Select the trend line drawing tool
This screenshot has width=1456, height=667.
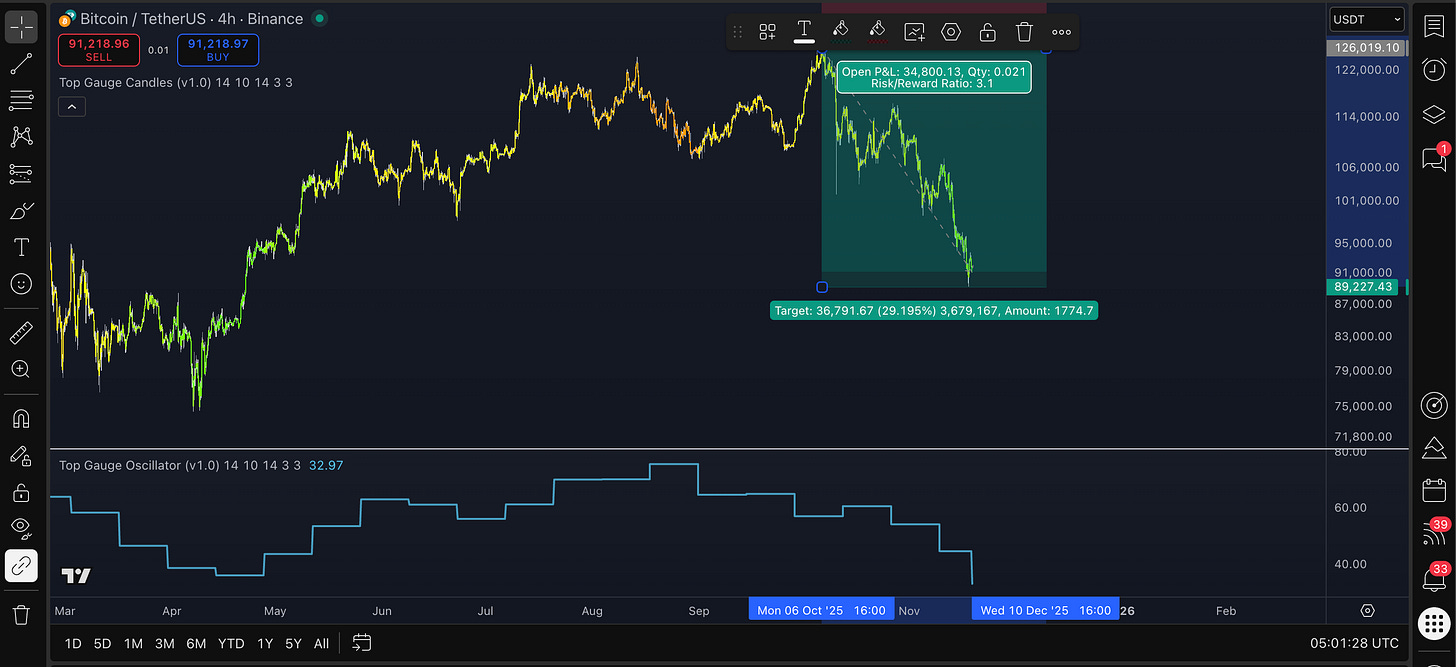[x=21, y=63]
